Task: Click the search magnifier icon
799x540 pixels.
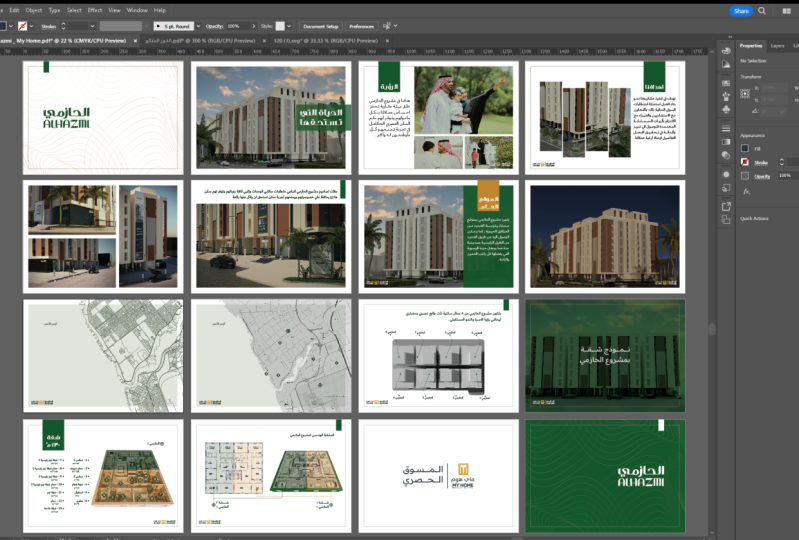Action: (x=762, y=11)
